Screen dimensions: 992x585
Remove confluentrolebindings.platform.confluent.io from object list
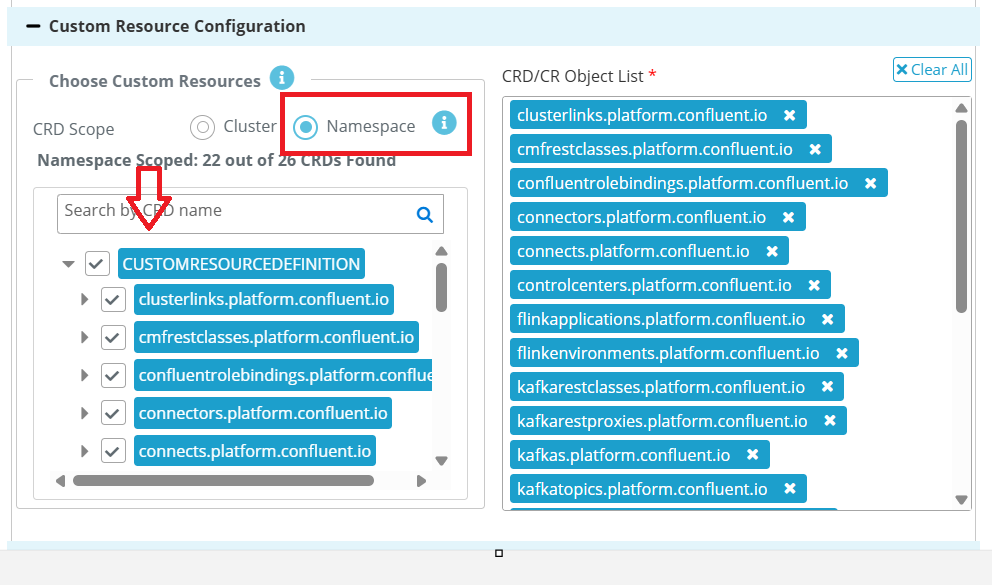tap(871, 183)
